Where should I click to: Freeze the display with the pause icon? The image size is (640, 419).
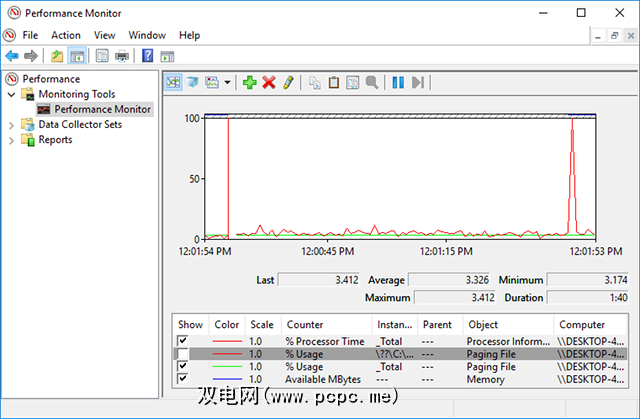398,82
